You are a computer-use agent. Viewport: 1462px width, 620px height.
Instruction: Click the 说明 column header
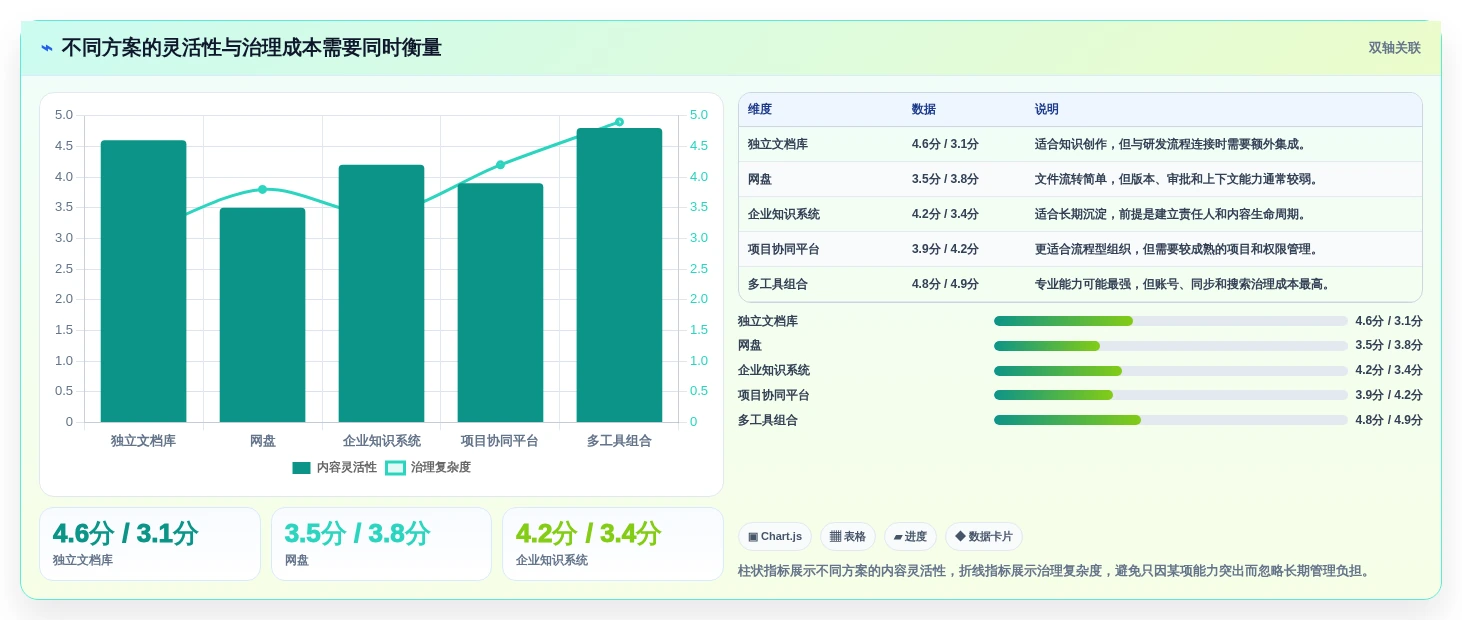pos(1047,109)
